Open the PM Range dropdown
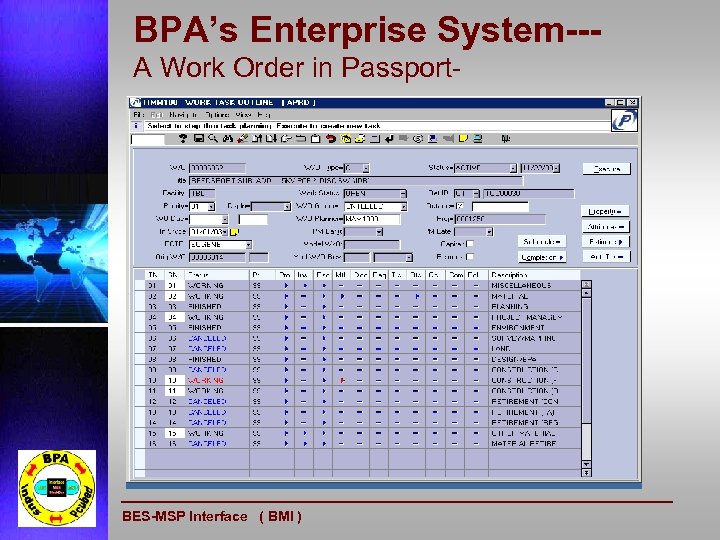 point(379,232)
